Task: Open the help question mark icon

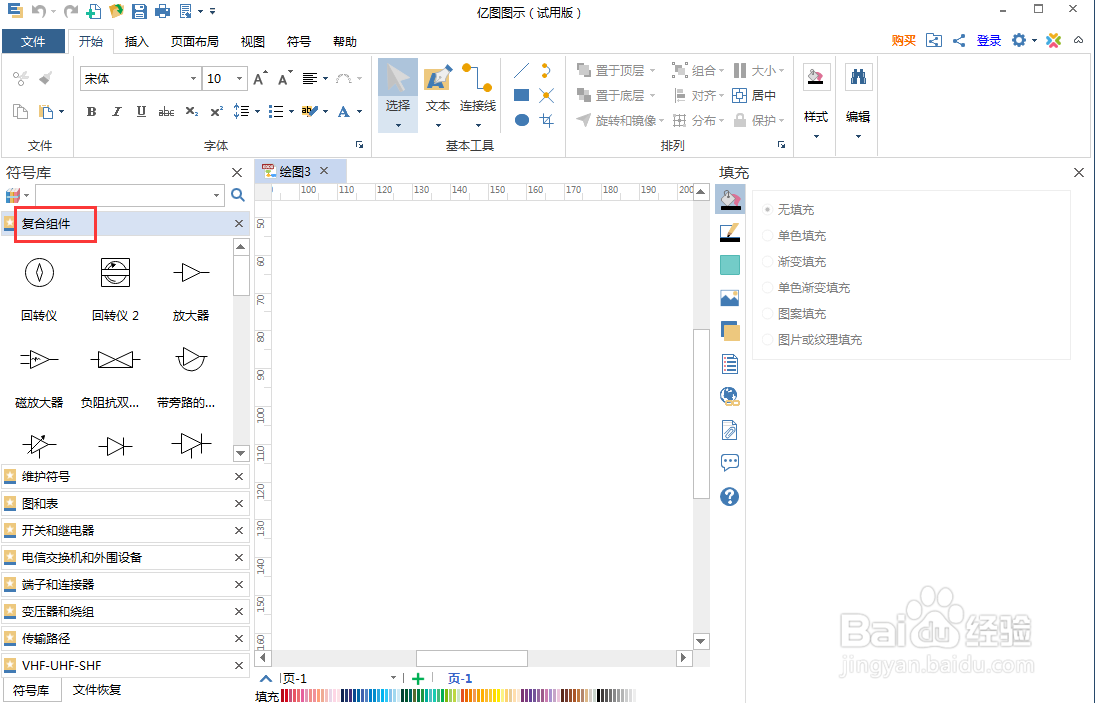Action: [730, 496]
